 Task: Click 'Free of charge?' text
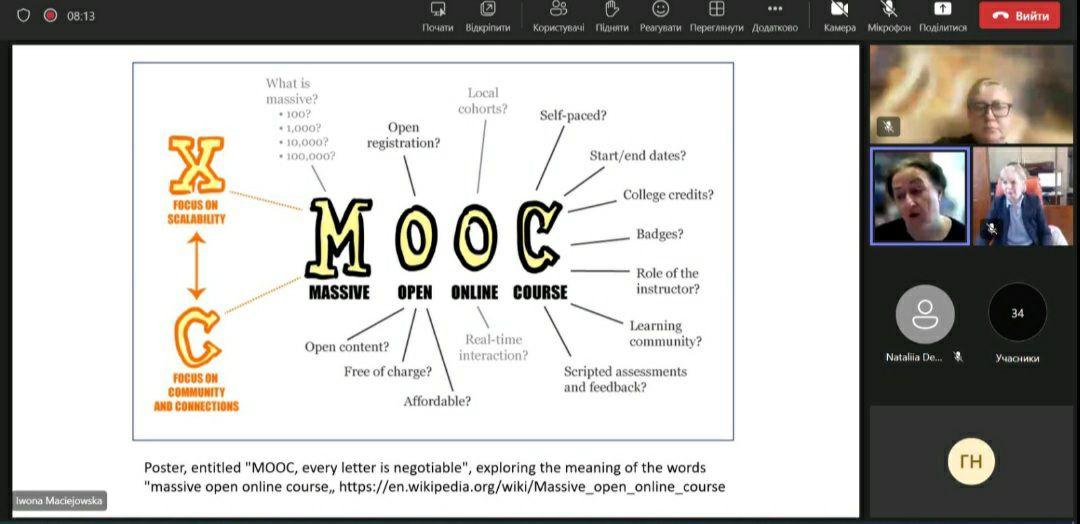[x=388, y=372]
